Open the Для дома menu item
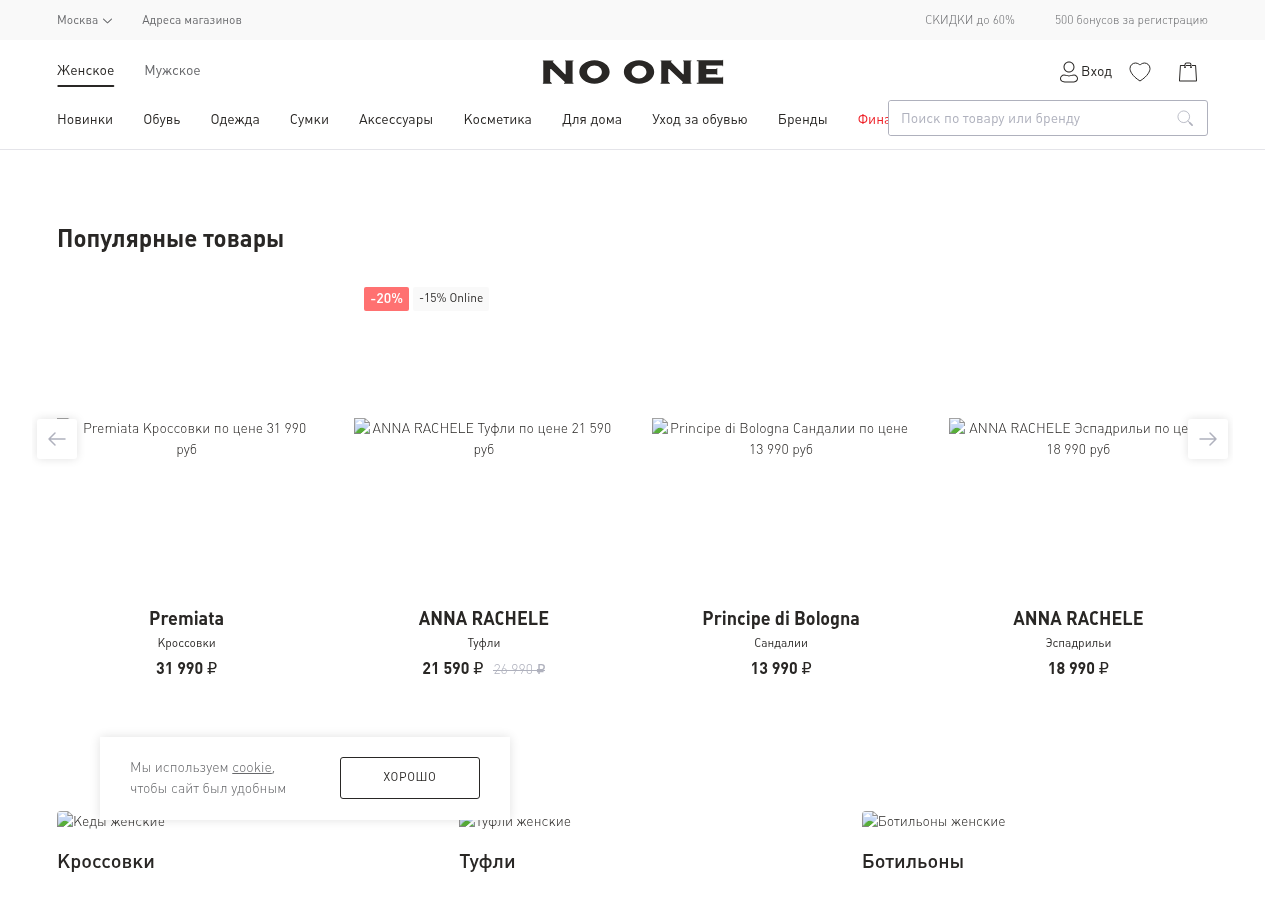 coord(592,119)
